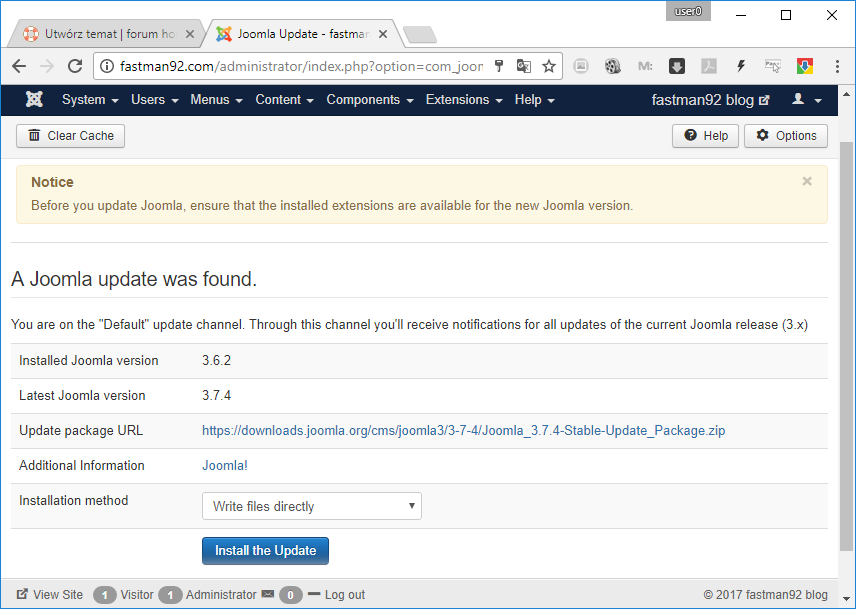Click the gray picture extension icon

pyautogui.click(x=581, y=67)
